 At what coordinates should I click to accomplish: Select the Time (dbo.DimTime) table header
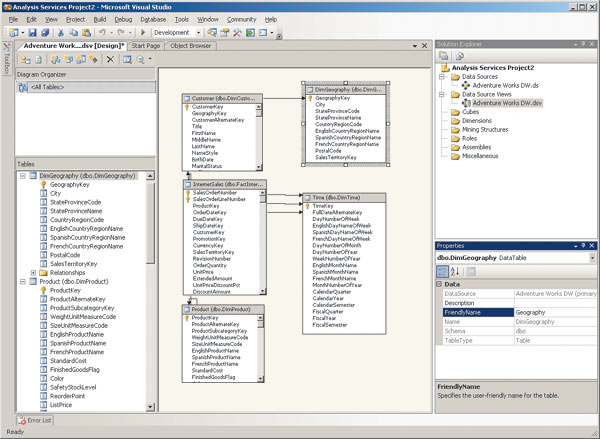point(344,198)
